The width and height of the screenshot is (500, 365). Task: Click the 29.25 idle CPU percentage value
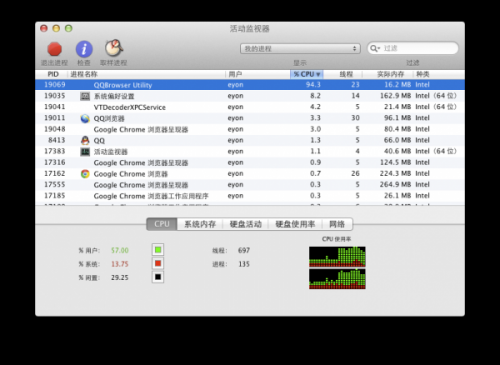tap(120, 277)
